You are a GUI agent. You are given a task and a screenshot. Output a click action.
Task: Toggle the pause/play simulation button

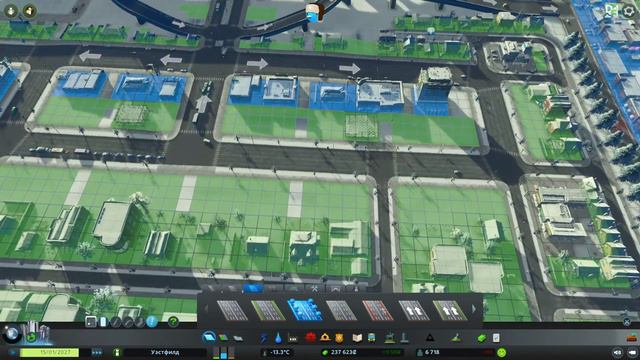(x=13, y=352)
